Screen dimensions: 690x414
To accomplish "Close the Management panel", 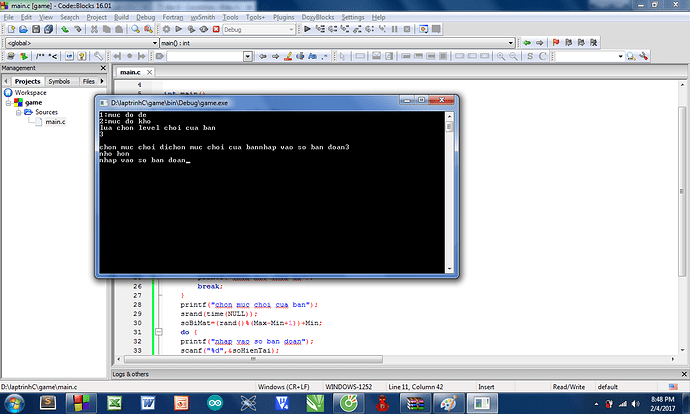I will pyautogui.click(x=101, y=68).
